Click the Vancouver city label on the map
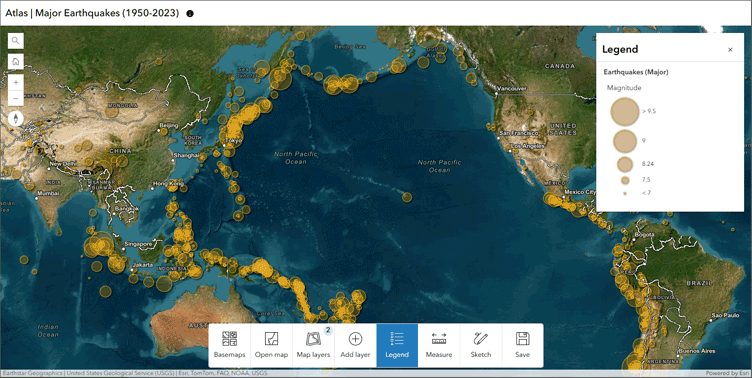This screenshot has height=378, width=752. point(512,88)
